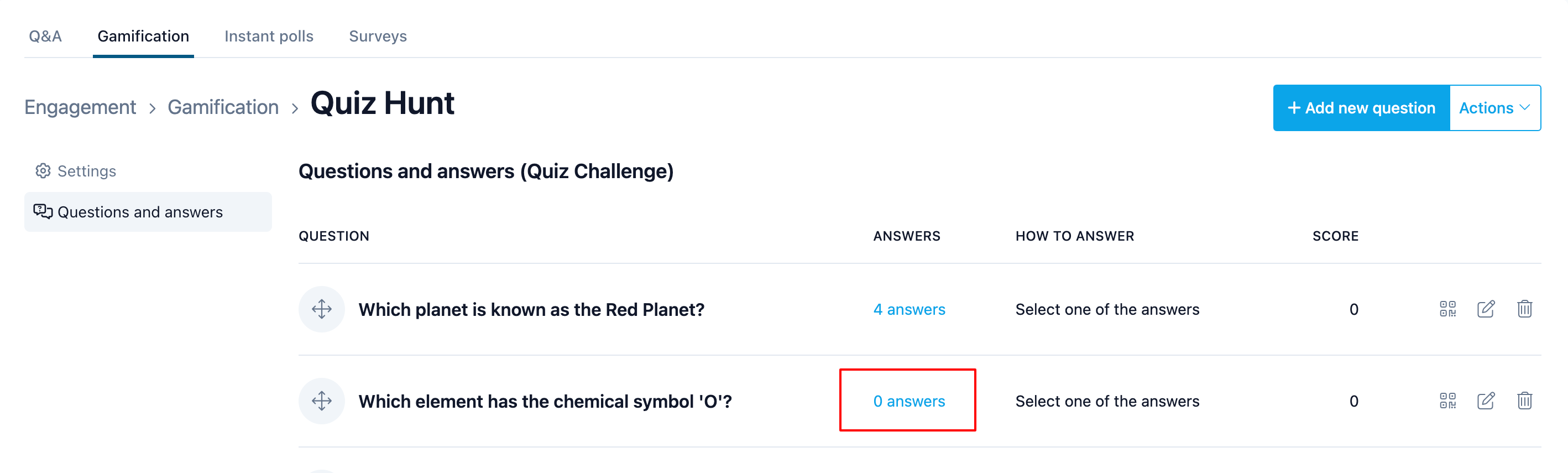Click QR code icon for chemical symbol question
The image size is (1568, 473).
pos(1447,401)
